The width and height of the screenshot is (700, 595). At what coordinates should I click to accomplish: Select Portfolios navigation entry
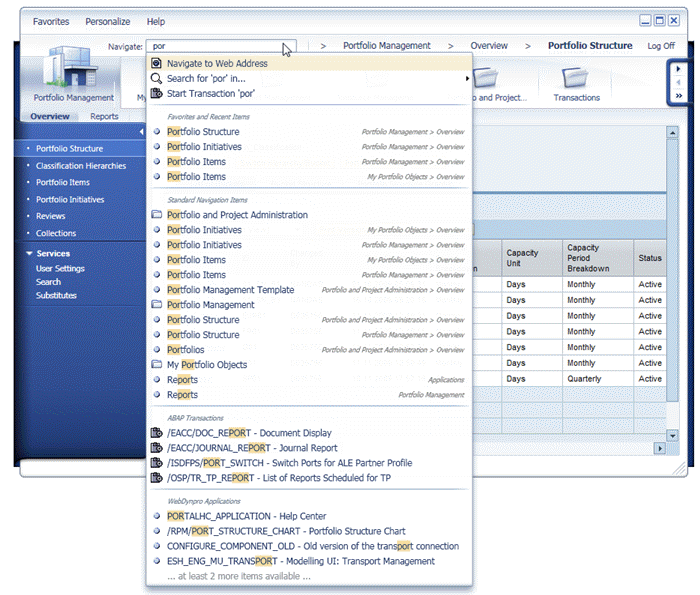(309, 349)
